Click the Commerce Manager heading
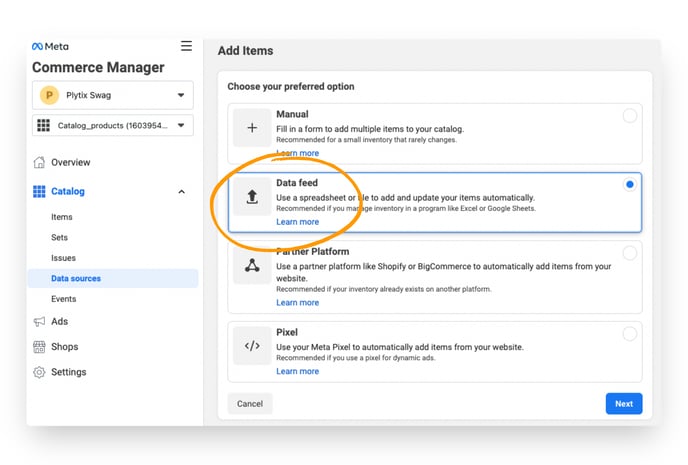Image resolution: width=688 pixels, height=465 pixels. [98, 68]
